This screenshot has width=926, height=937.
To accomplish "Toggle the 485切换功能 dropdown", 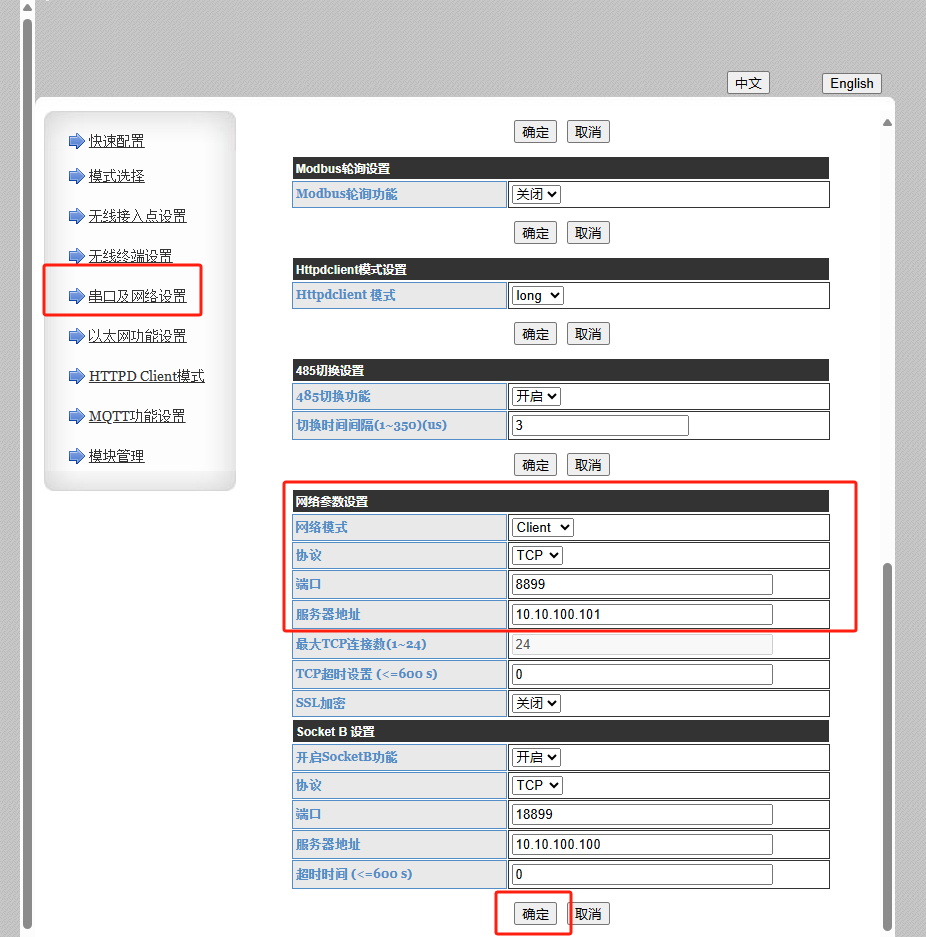I will tap(536, 396).
